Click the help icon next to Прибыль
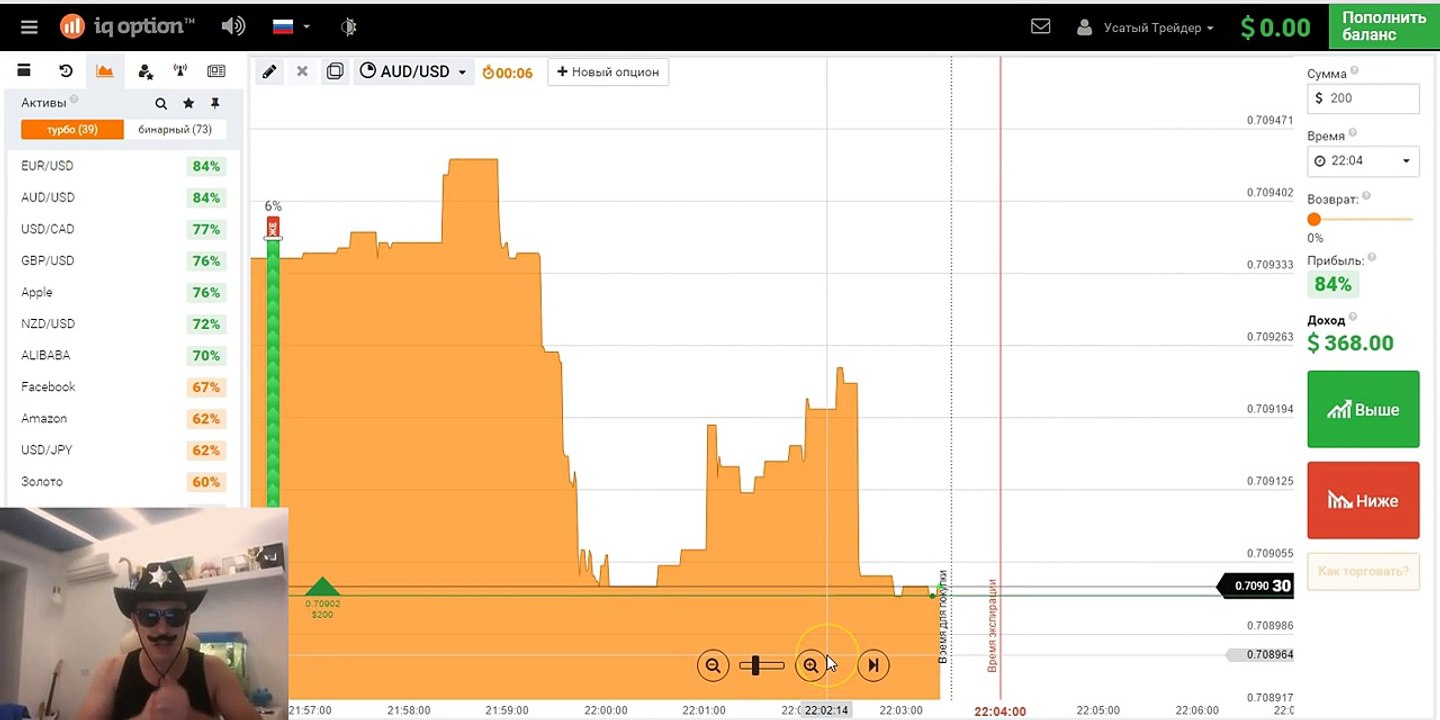 (1372, 258)
